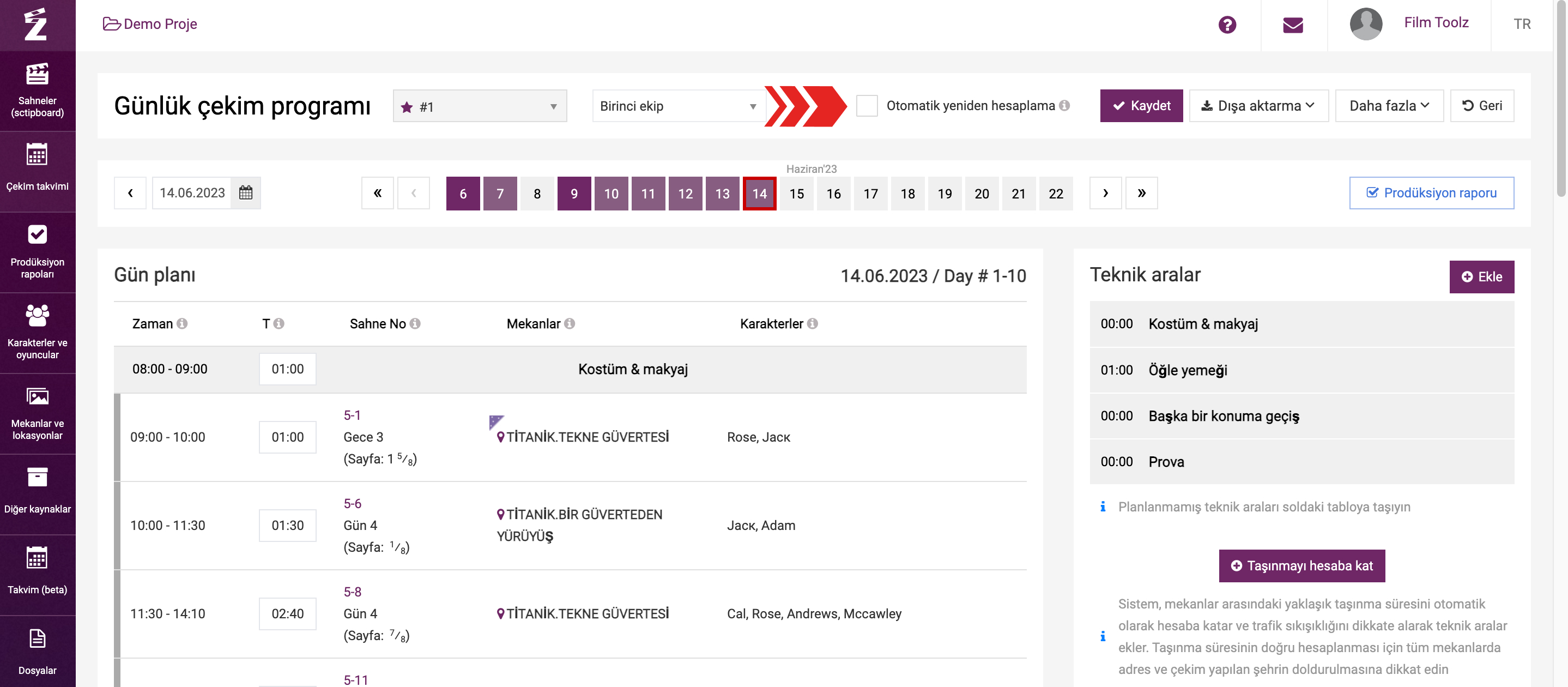Open the Prodüksiyon raporu button
1568x687 pixels.
pos(1432,193)
